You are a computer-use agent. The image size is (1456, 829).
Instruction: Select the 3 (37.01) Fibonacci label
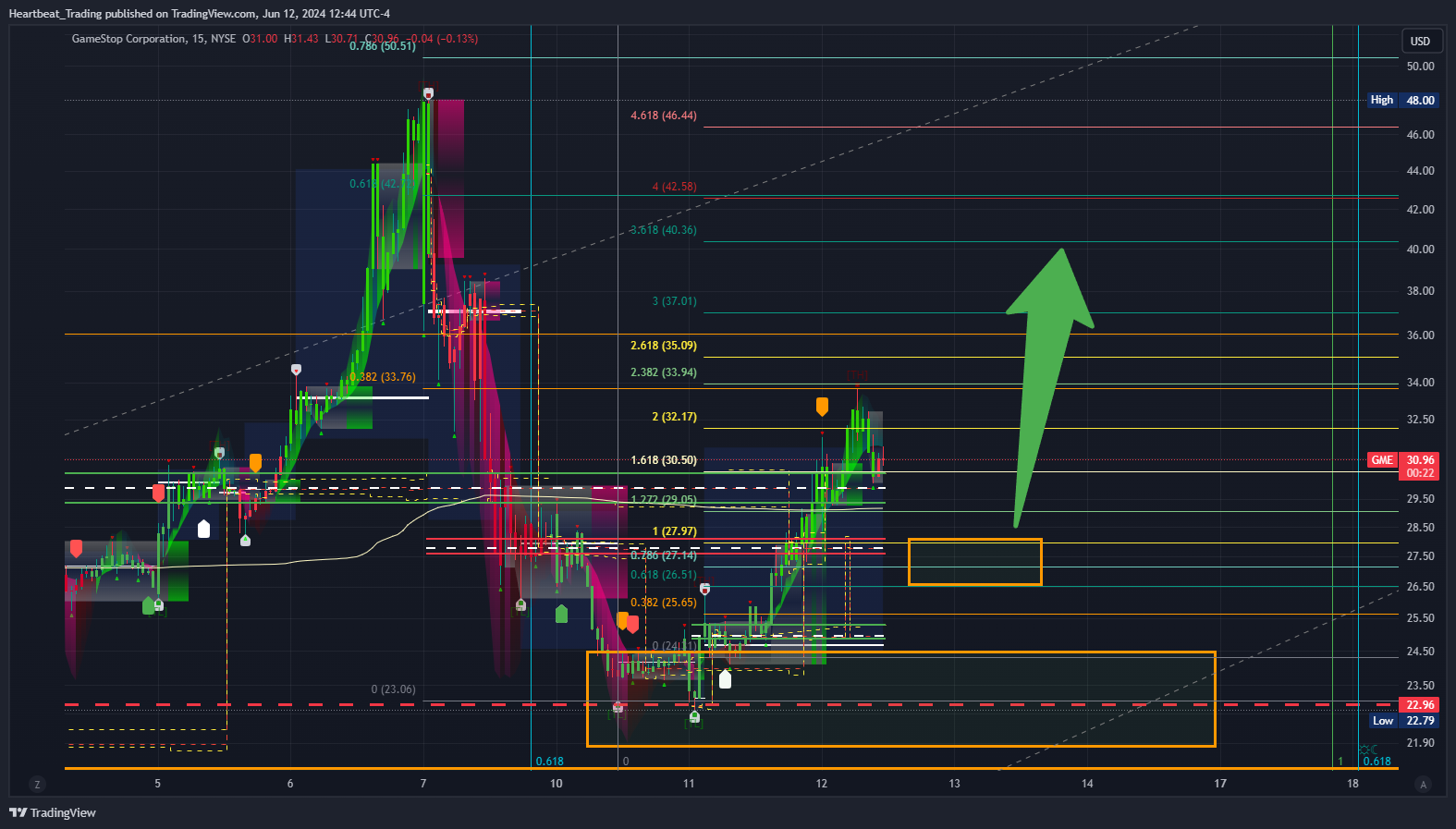[675, 301]
